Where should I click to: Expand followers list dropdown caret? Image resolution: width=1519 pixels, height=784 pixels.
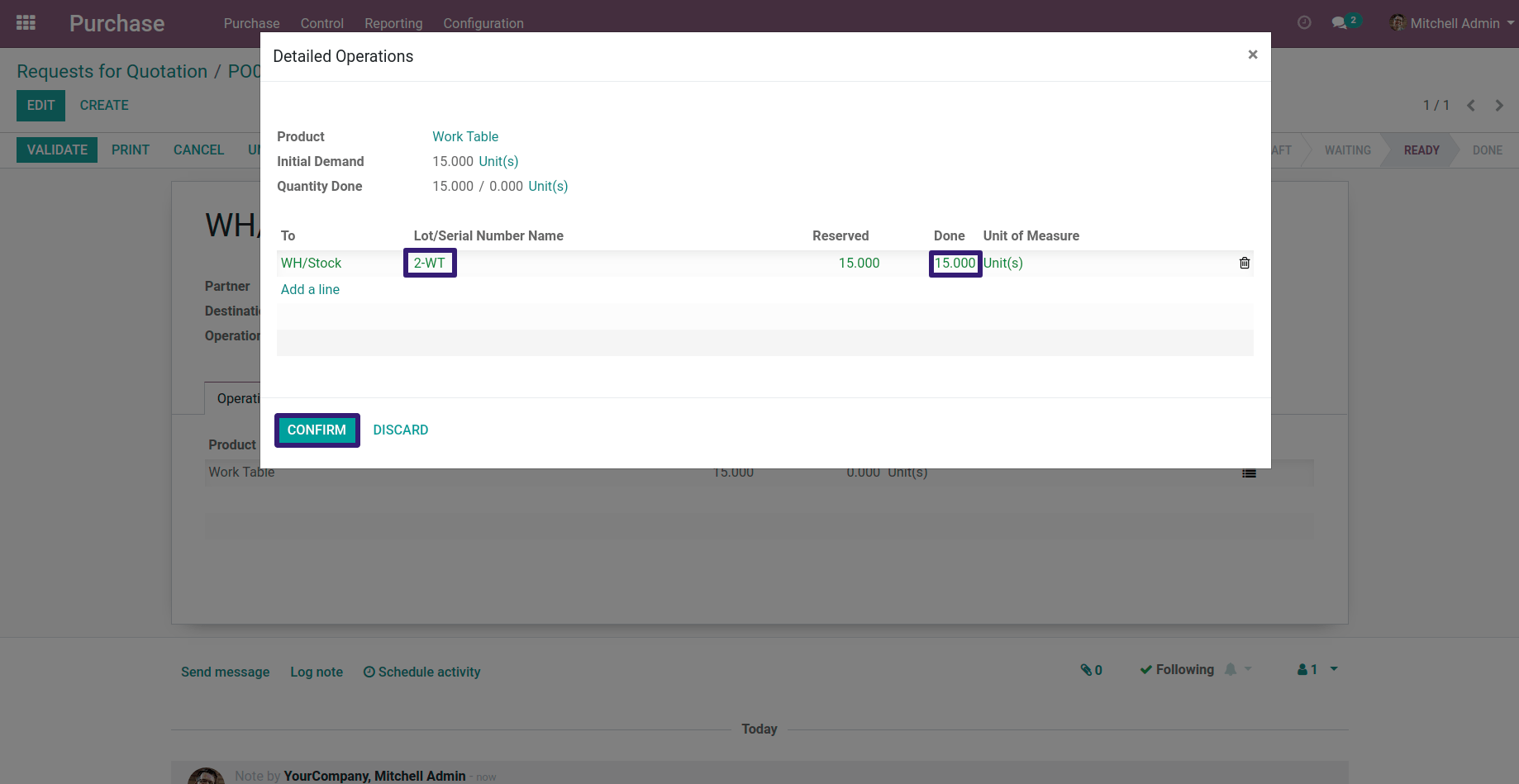click(x=1334, y=669)
